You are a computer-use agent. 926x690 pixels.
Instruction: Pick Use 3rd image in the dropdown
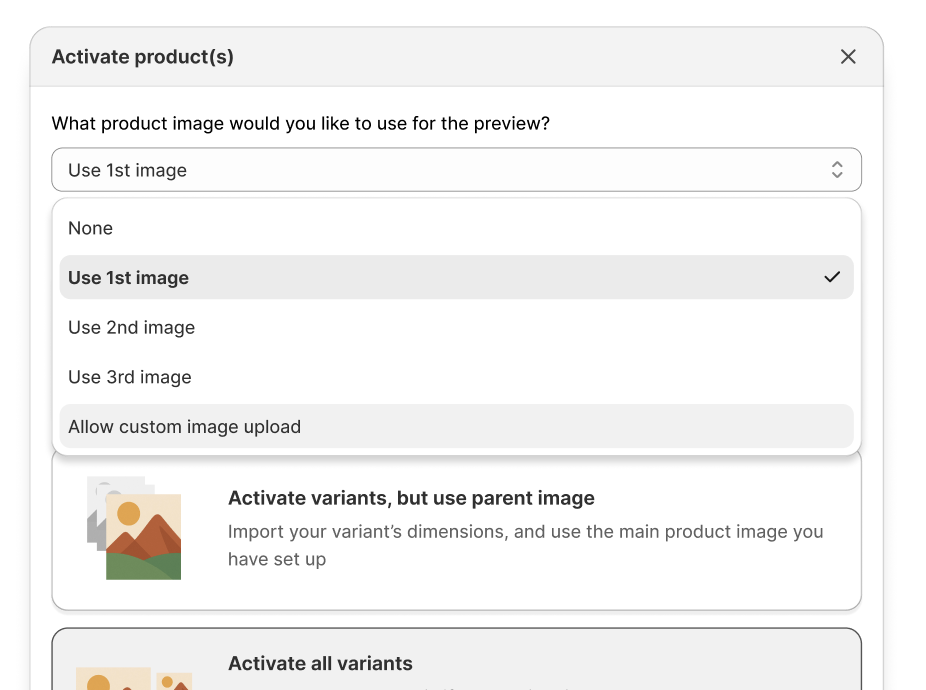click(x=129, y=377)
